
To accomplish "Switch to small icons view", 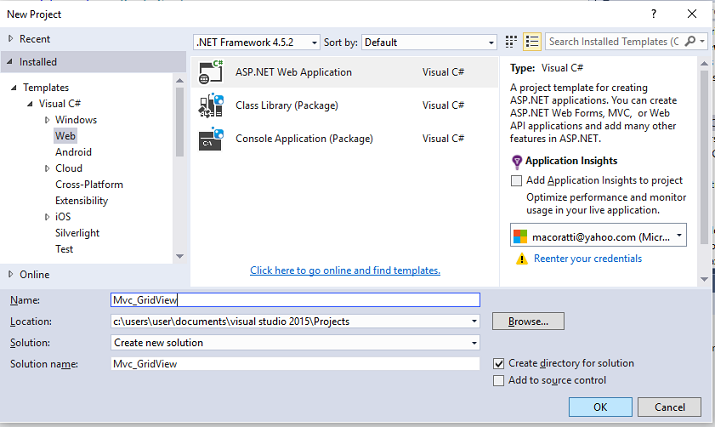I will click(511, 42).
